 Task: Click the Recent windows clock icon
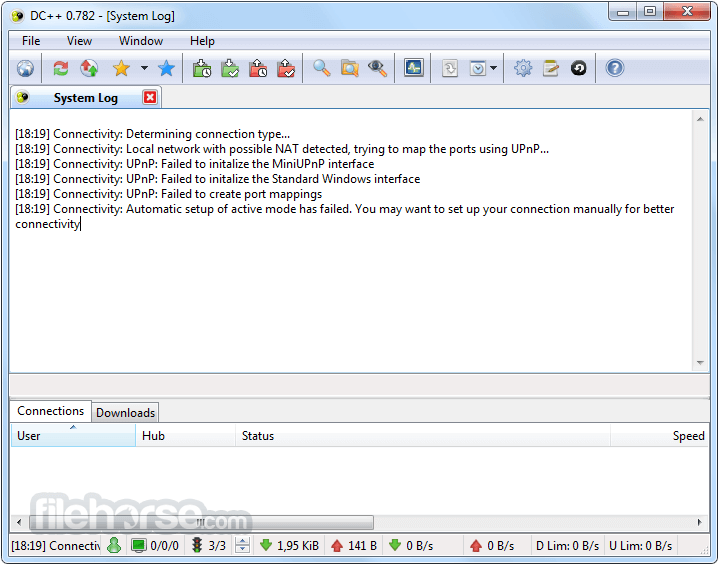[x=478, y=69]
